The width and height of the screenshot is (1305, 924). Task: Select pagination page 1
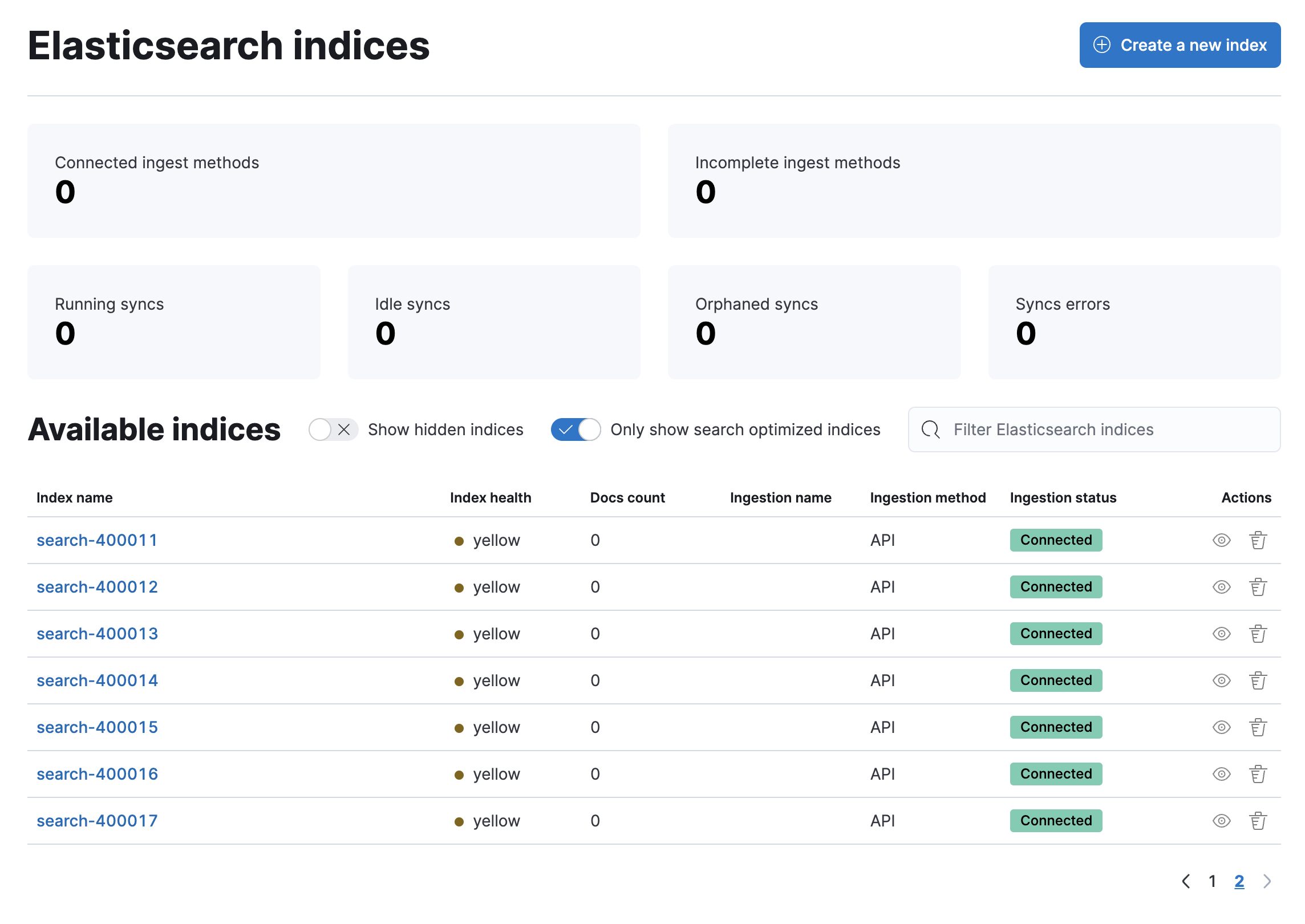1213,881
